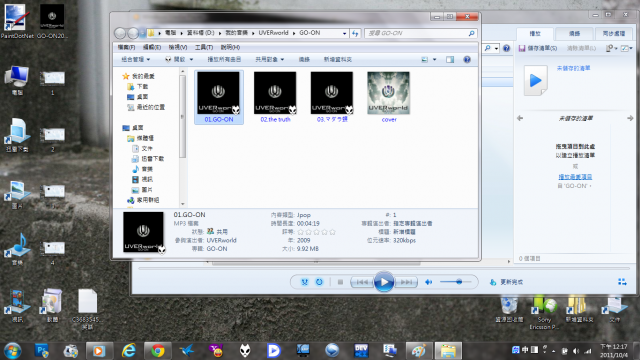Click the address bar refresh icon
Viewport: 640px width, 360px height.
pos(355,33)
